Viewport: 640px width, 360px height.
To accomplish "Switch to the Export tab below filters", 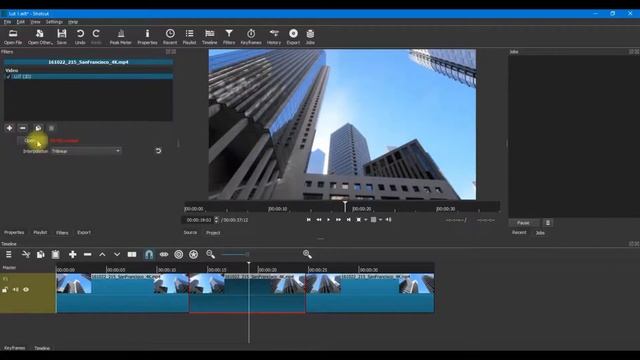I will tap(84, 232).
